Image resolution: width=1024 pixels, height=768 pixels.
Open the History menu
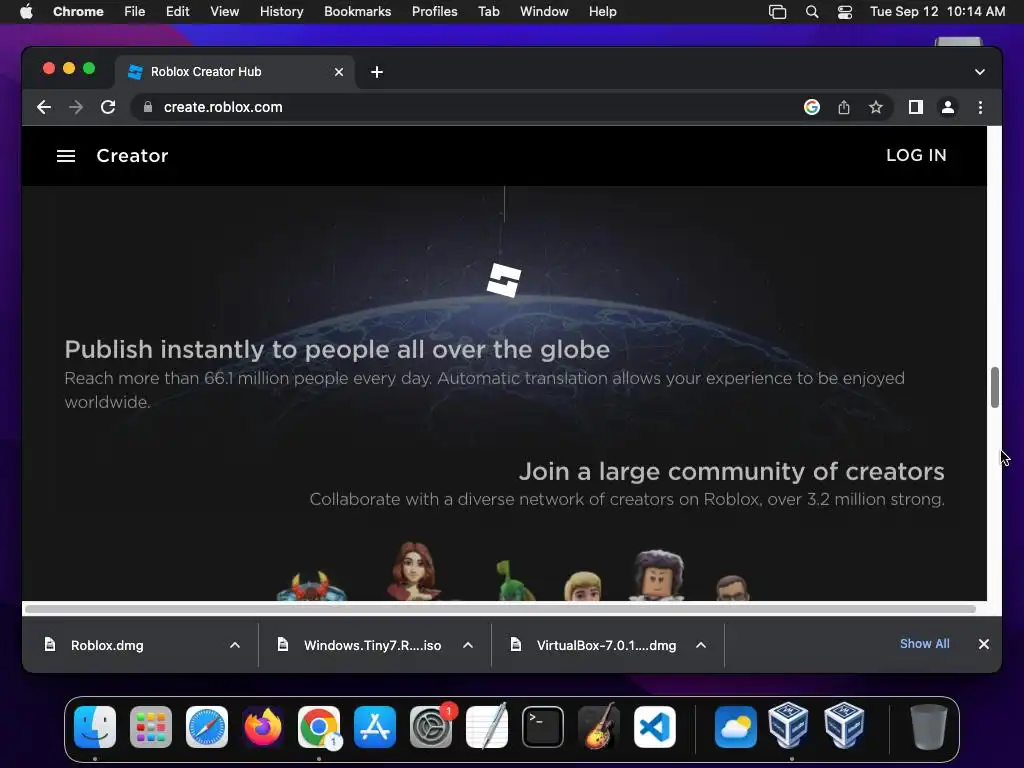point(281,12)
